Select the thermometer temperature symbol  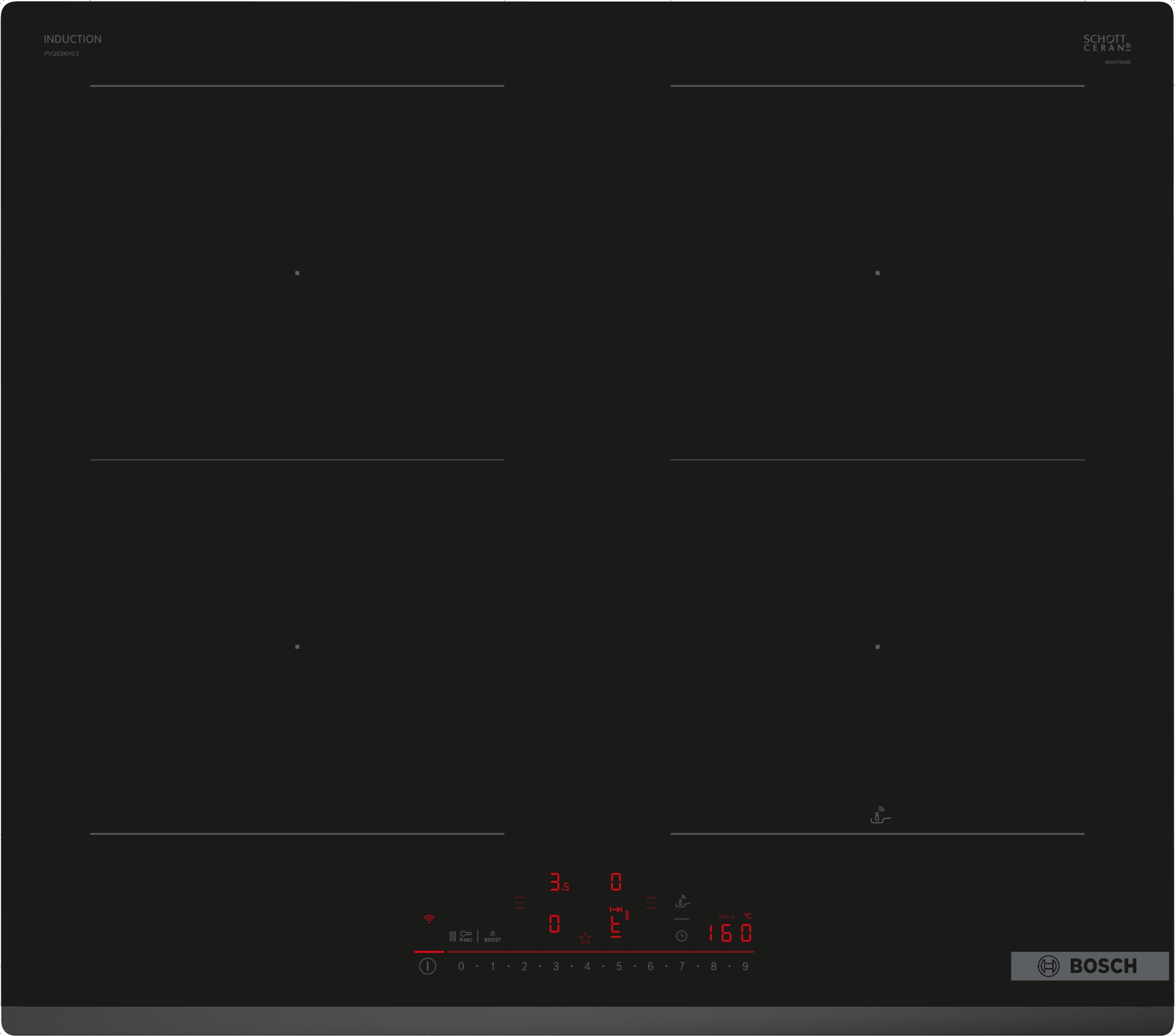pyautogui.click(x=626, y=916)
